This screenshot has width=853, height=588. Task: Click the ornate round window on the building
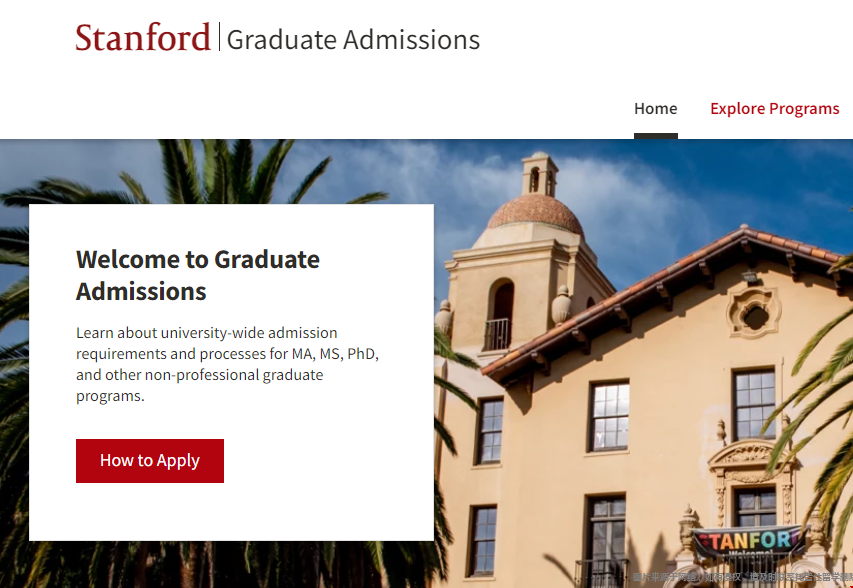pos(754,314)
